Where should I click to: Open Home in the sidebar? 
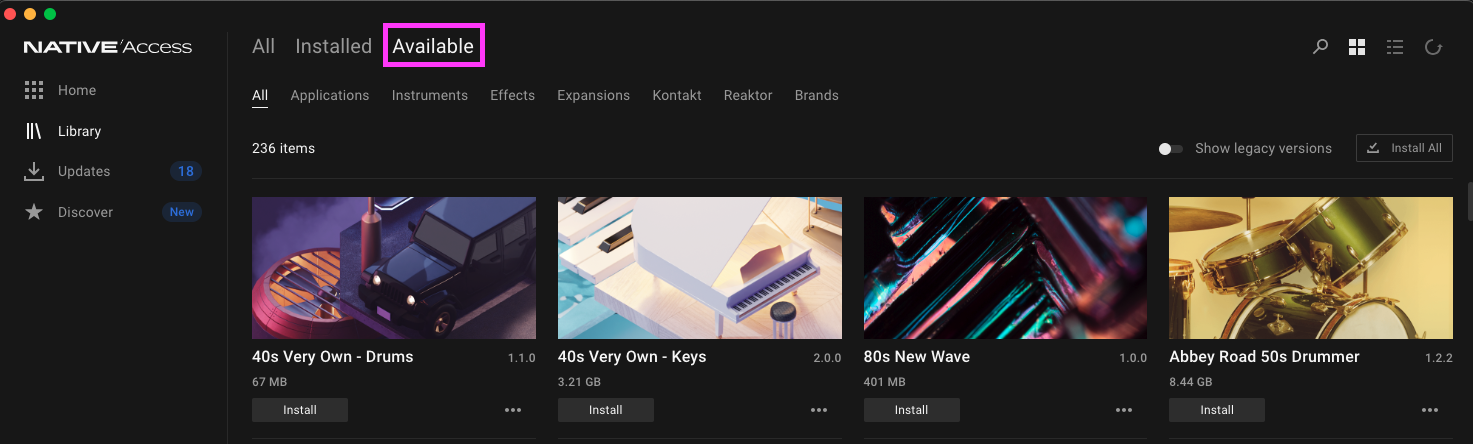click(76, 90)
